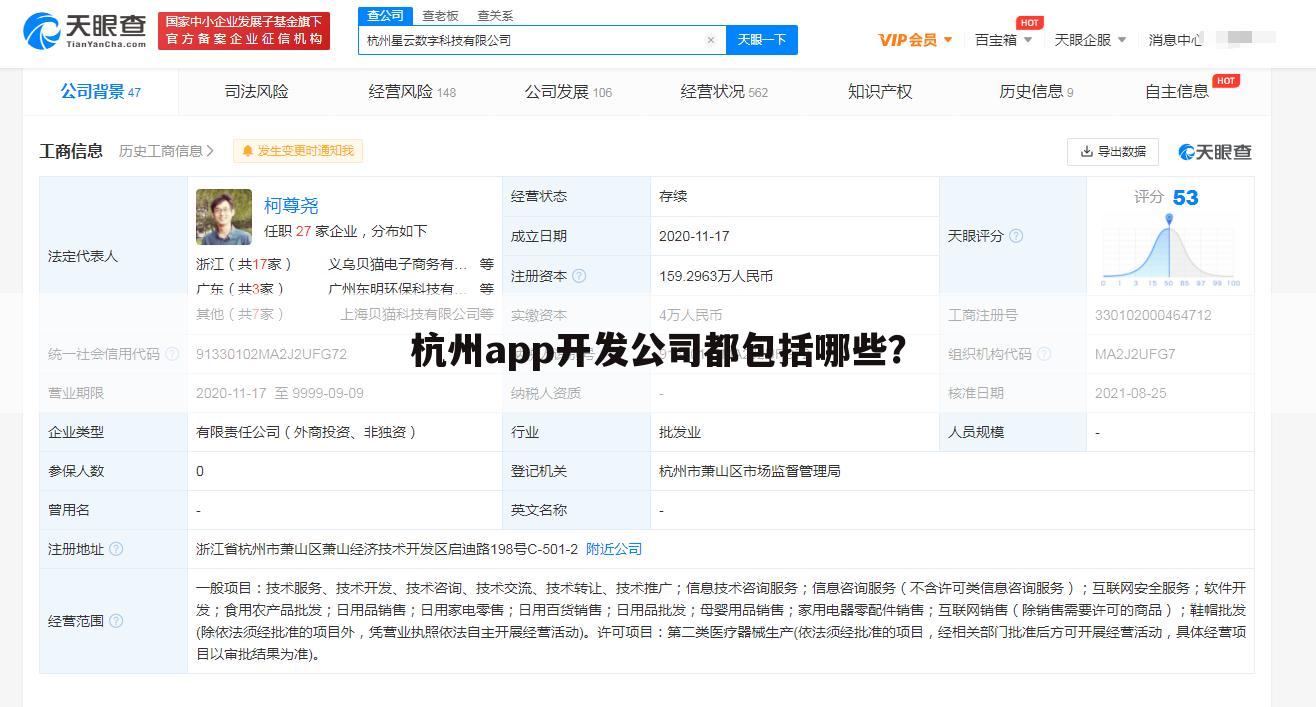Open 历史工商信息 link
This screenshot has width=1316, height=707.
pos(166,151)
